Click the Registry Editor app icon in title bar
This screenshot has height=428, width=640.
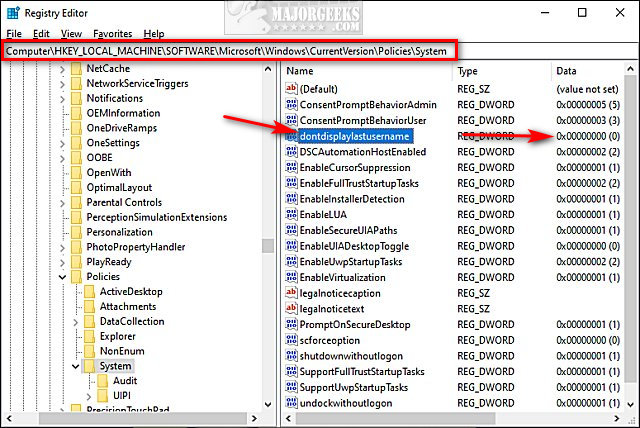coord(13,13)
